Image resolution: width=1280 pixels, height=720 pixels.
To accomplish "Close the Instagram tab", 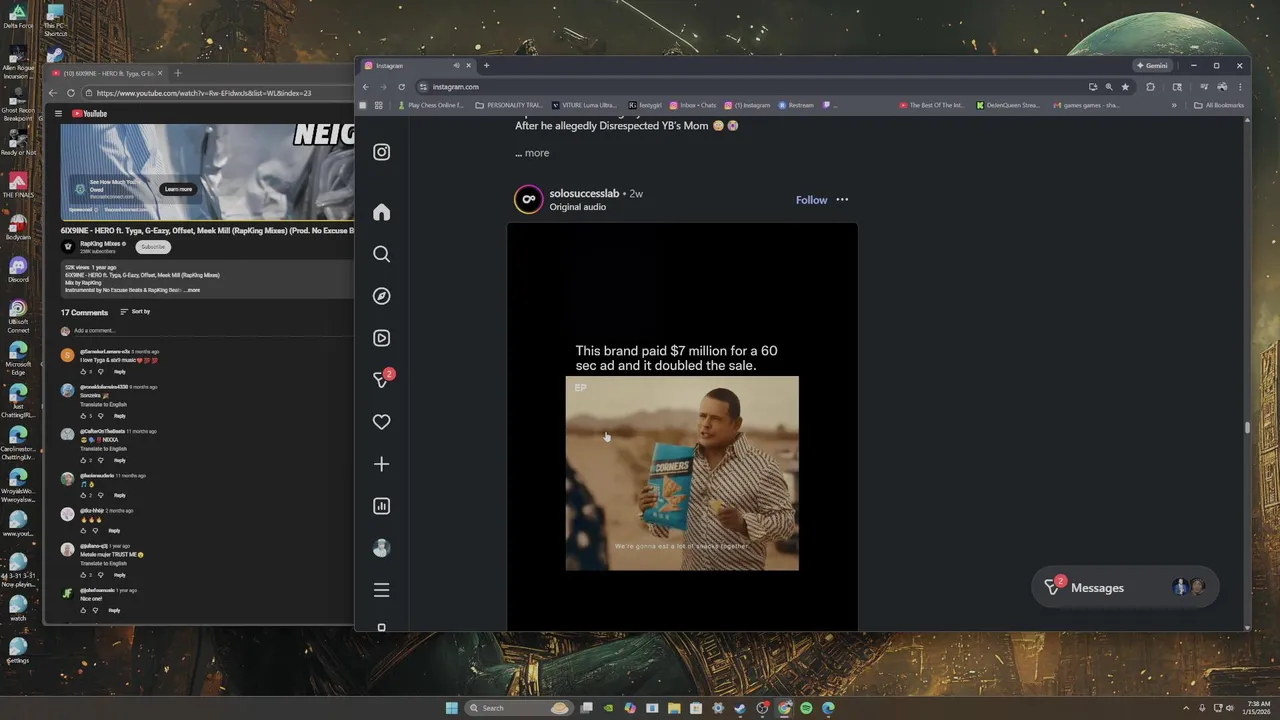I will click(468, 66).
